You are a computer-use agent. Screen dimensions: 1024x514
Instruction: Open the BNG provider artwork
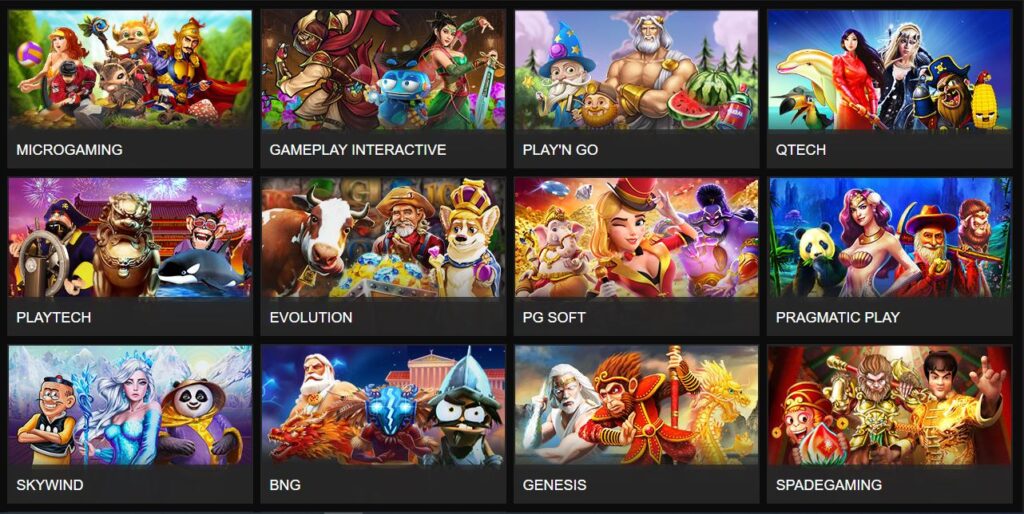pos(383,406)
